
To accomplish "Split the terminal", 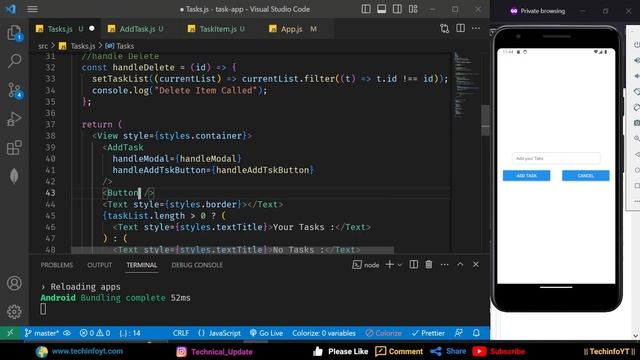I will pos(413,264).
